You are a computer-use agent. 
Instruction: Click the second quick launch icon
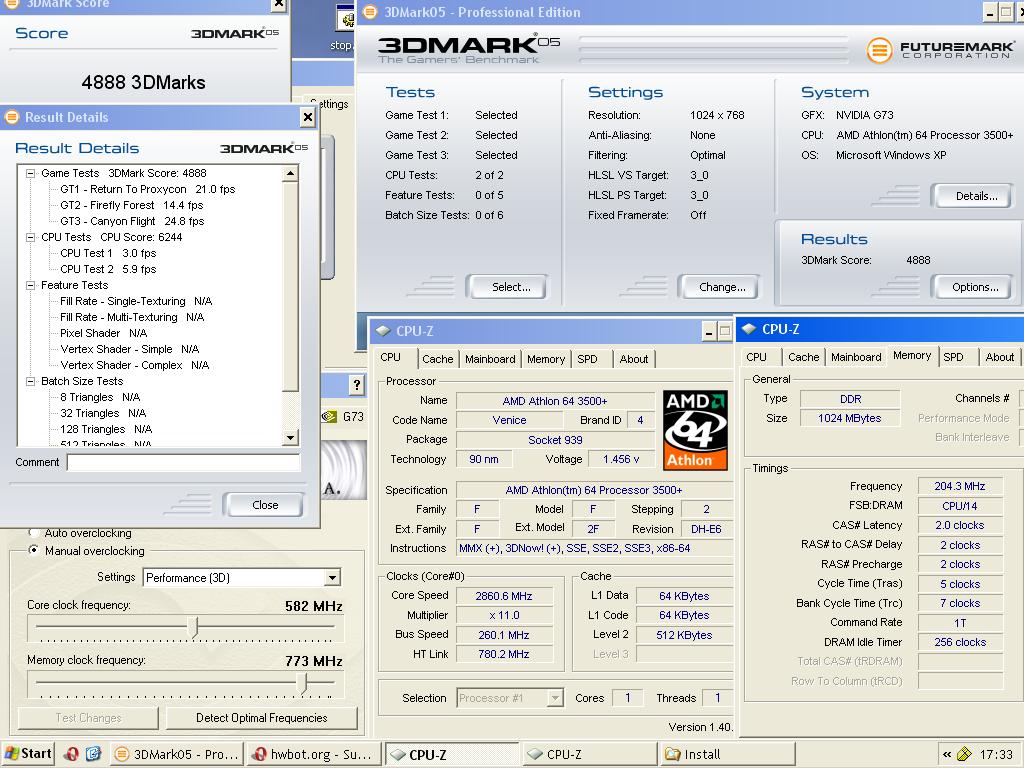coord(93,754)
